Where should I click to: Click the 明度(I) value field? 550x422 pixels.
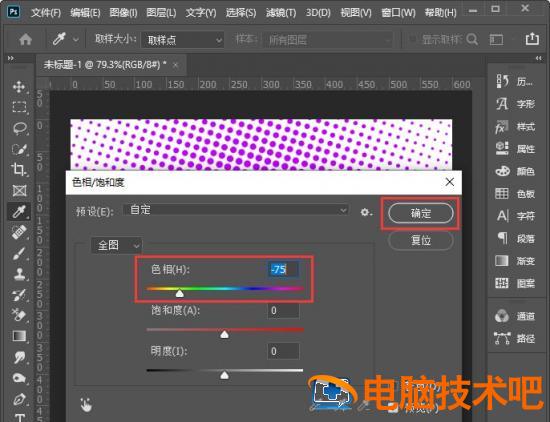coord(283,351)
